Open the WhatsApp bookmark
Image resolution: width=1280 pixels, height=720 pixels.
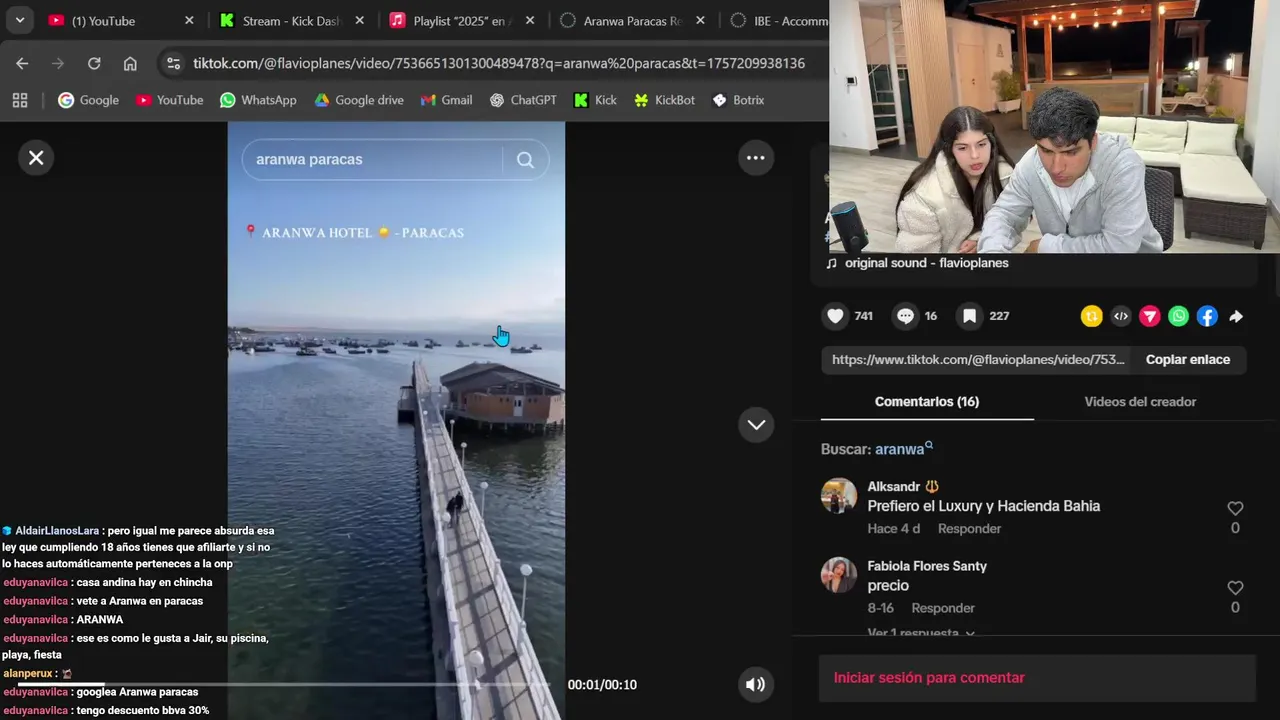[258, 100]
